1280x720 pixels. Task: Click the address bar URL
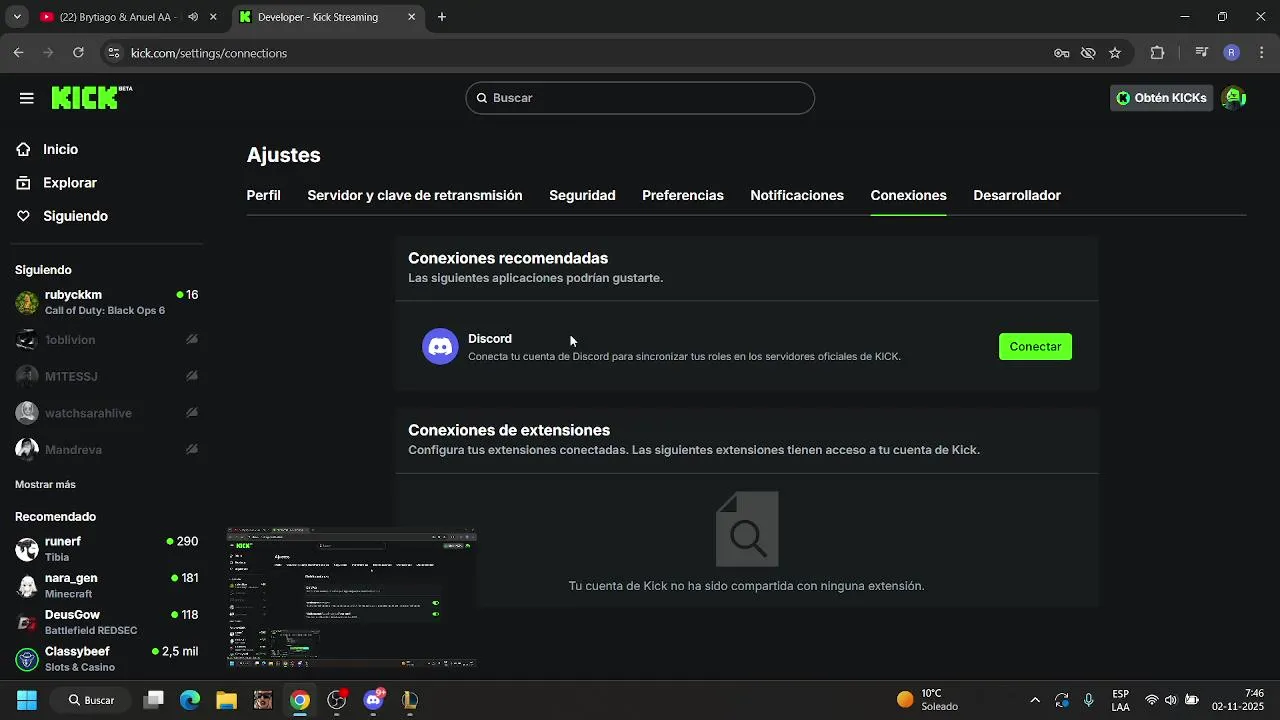(209, 53)
